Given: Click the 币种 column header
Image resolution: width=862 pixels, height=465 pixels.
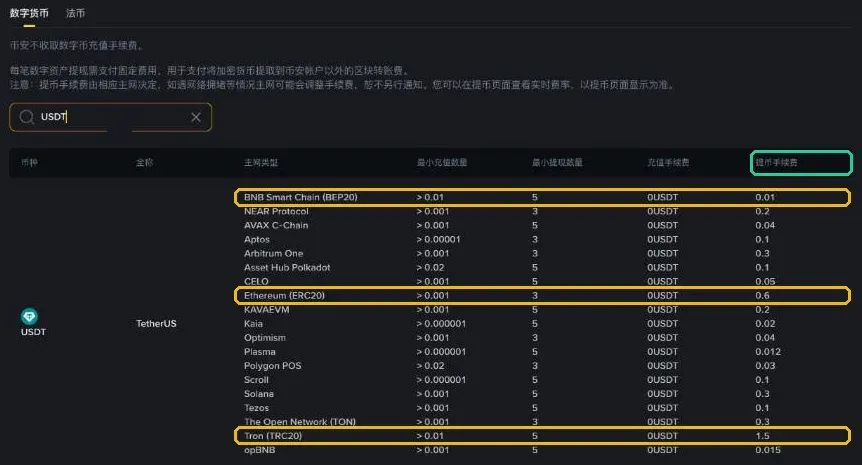Looking at the screenshot, I should pyautogui.click(x=29, y=162).
